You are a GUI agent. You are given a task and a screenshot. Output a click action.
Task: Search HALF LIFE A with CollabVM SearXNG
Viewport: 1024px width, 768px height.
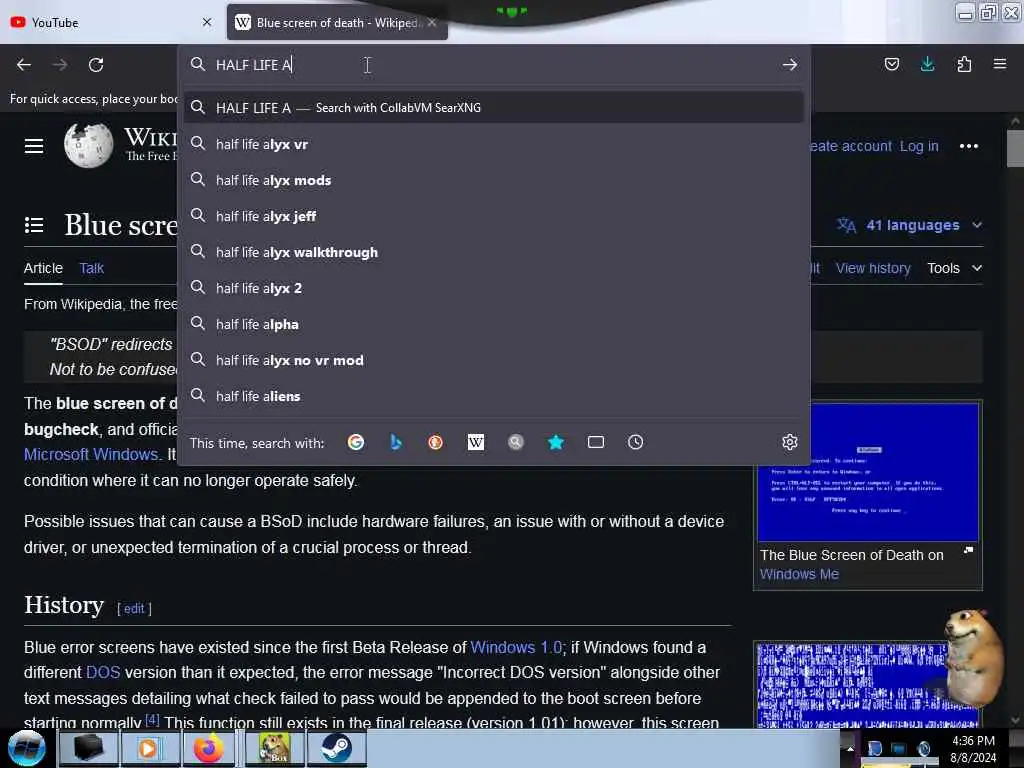tap(494, 108)
